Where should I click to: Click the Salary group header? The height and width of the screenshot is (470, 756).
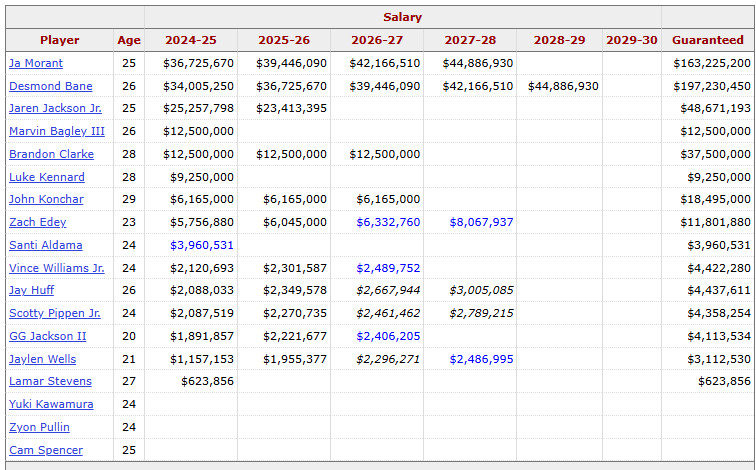point(403,17)
